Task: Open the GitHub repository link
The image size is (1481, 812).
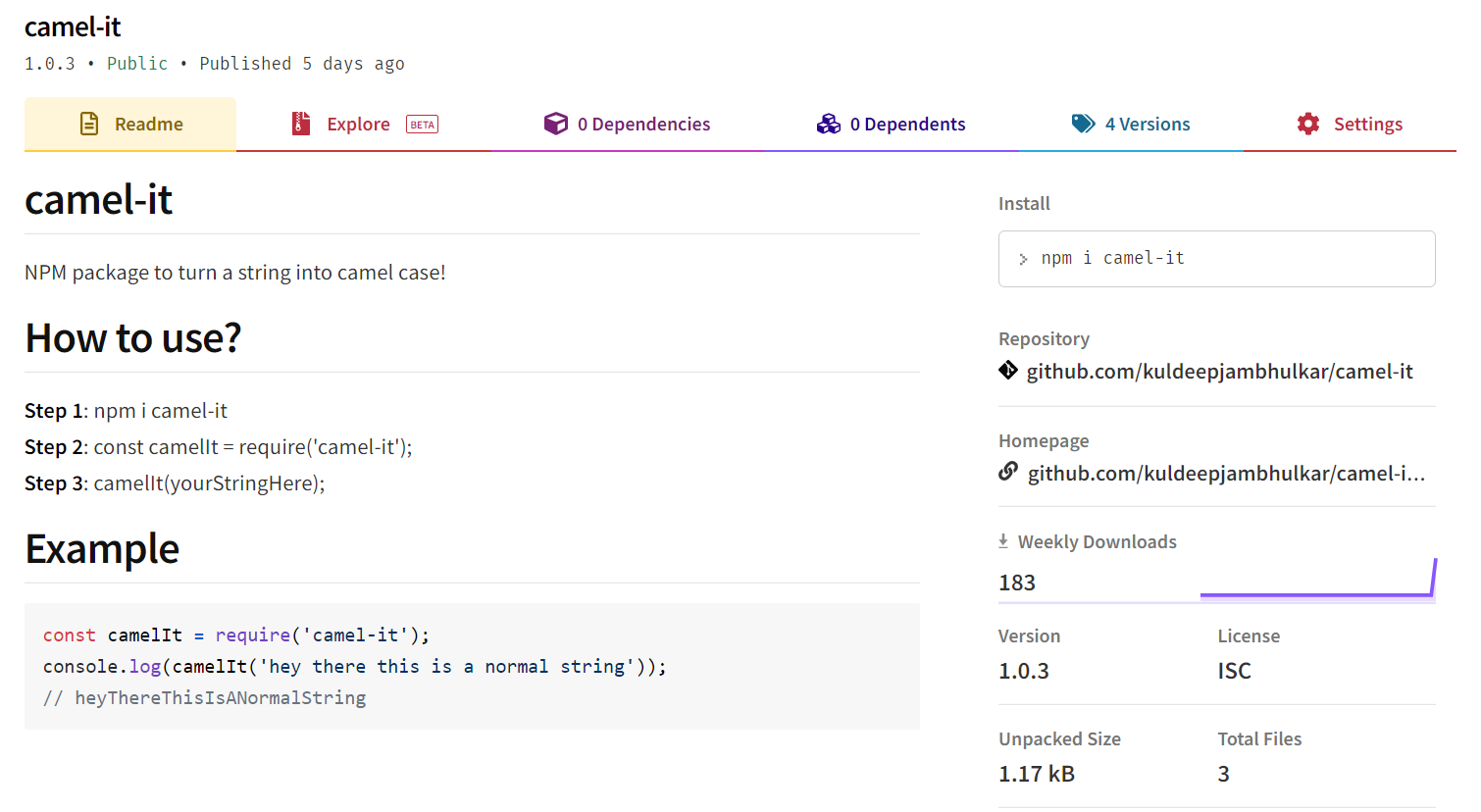Action: pos(1219,372)
